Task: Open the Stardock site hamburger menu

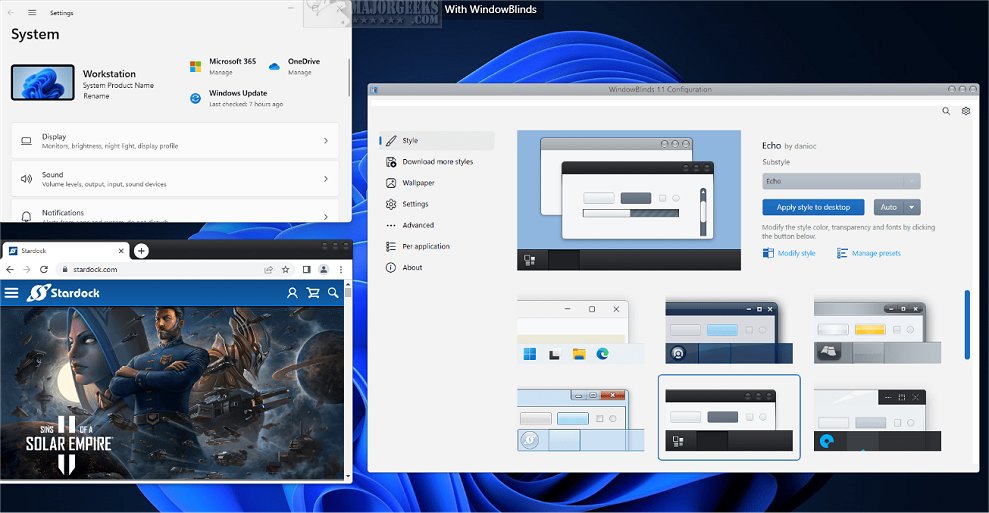Action: pyautogui.click(x=11, y=293)
